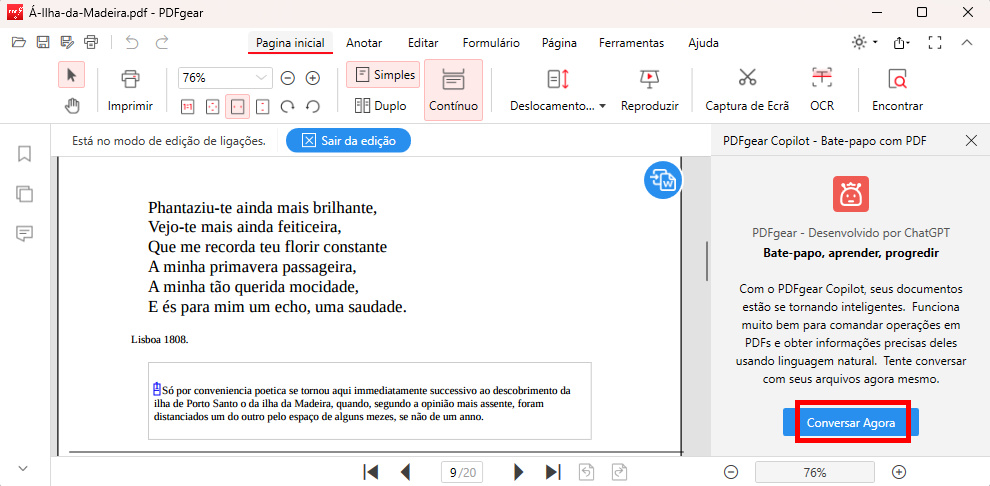990x486 pixels.
Task: Click the next view icon in bottom bar
Action: (618, 471)
